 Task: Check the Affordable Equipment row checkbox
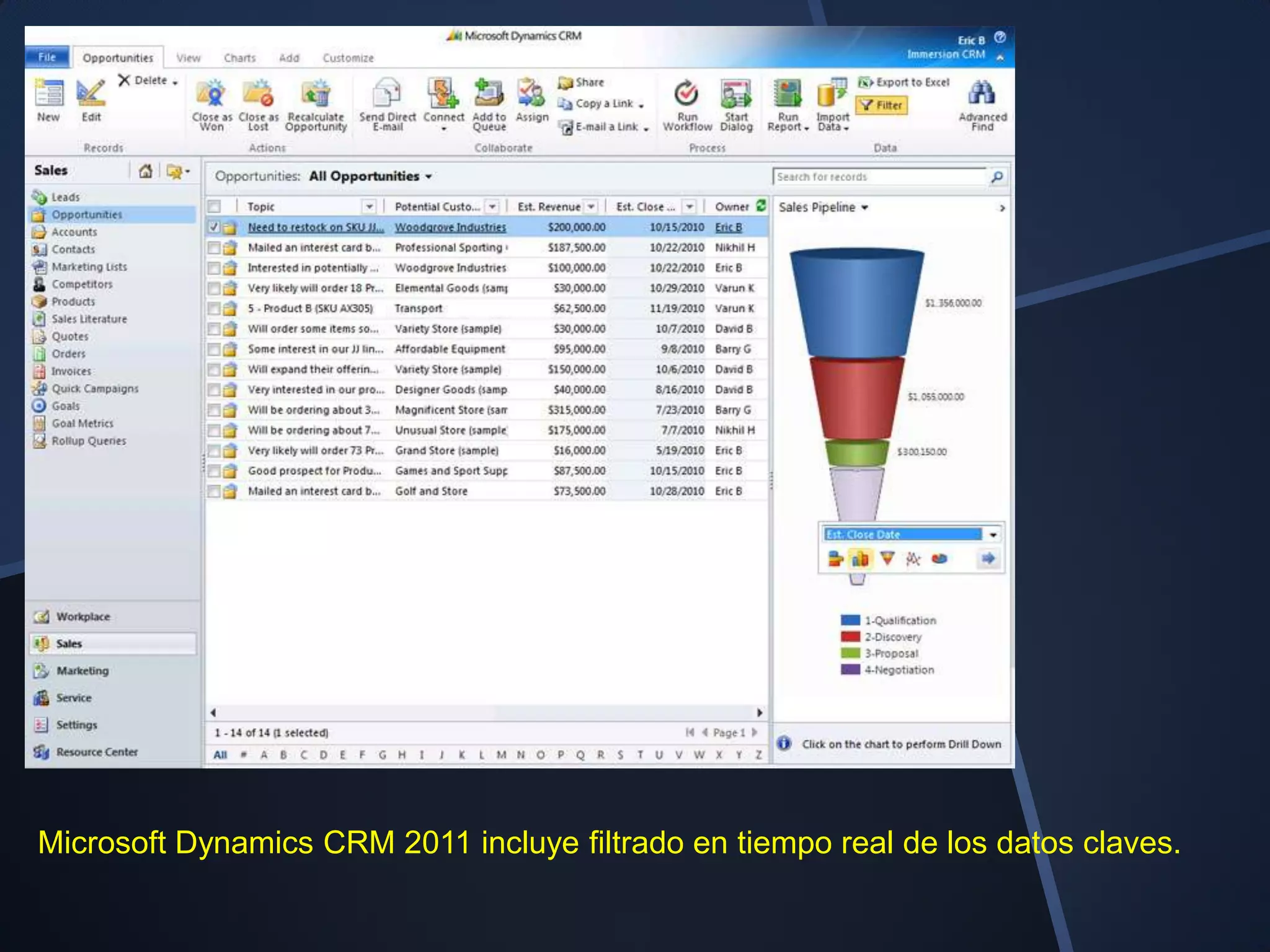point(214,350)
